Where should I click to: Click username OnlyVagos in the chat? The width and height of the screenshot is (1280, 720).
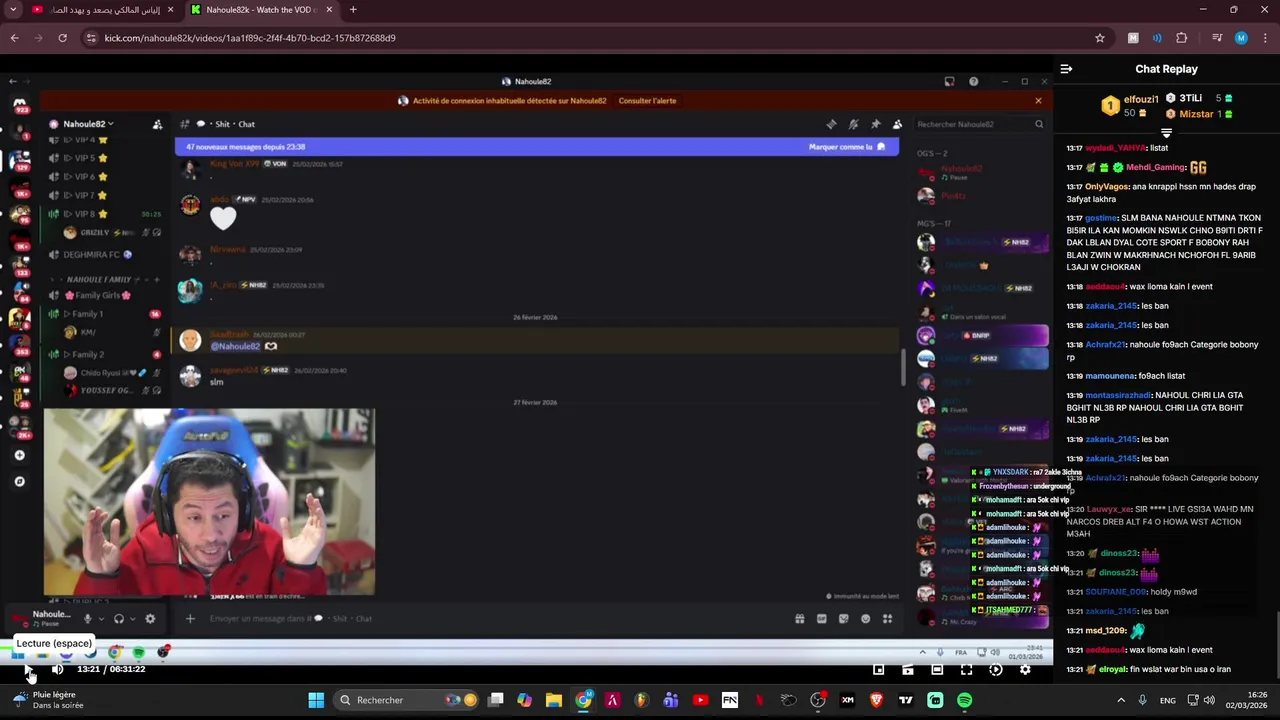click(x=1107, y=186)
